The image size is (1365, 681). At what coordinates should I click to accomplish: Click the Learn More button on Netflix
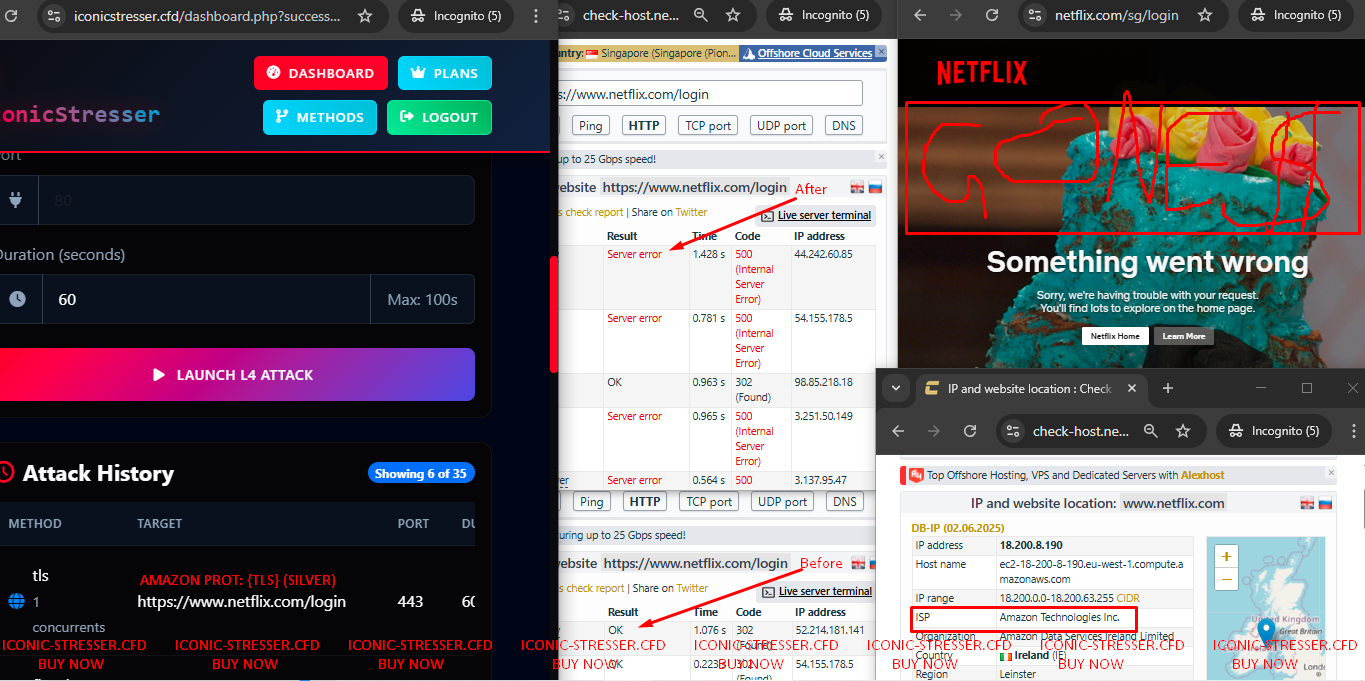click(1184, 336)
